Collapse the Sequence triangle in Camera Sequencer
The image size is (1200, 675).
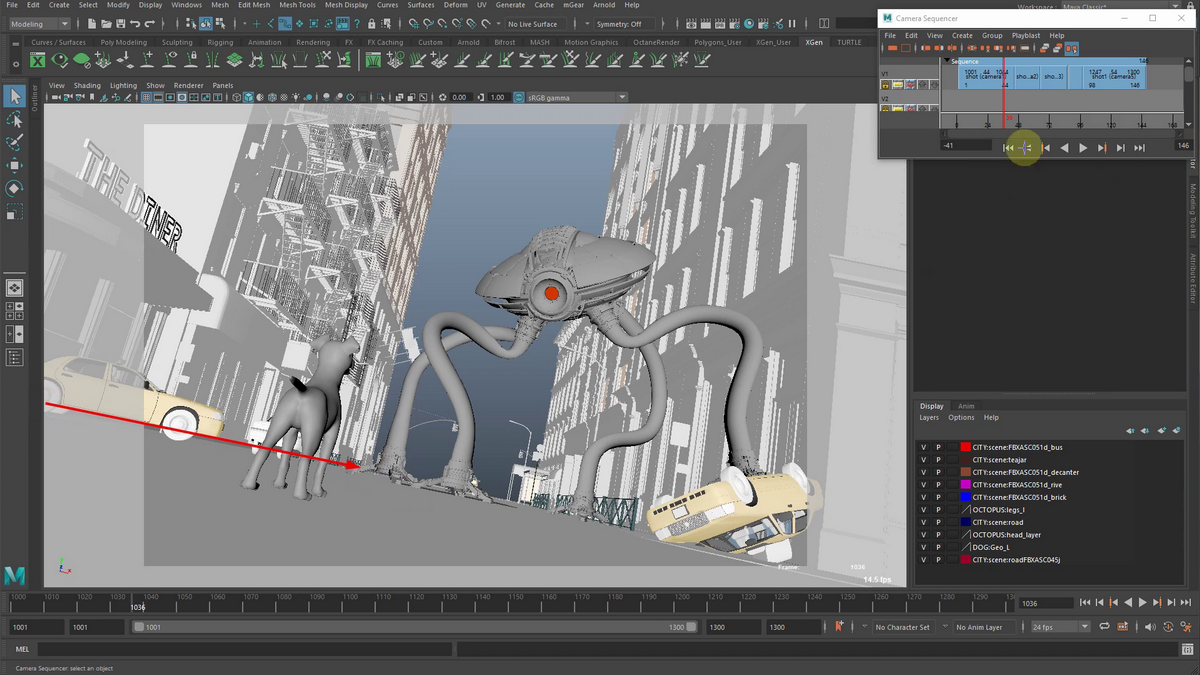tap(947, 61)
